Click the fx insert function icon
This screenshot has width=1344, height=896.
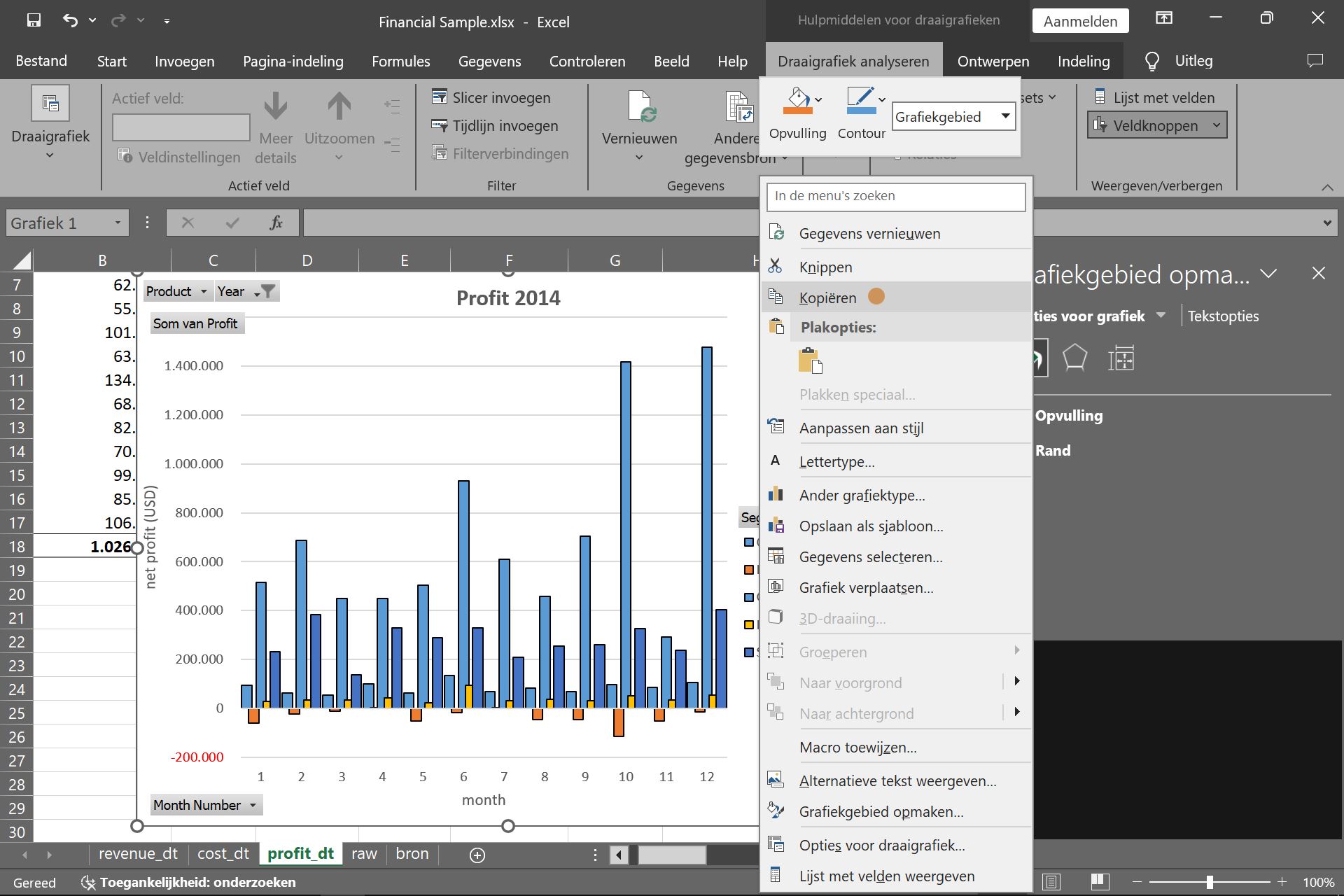click(x=276, y=223)
